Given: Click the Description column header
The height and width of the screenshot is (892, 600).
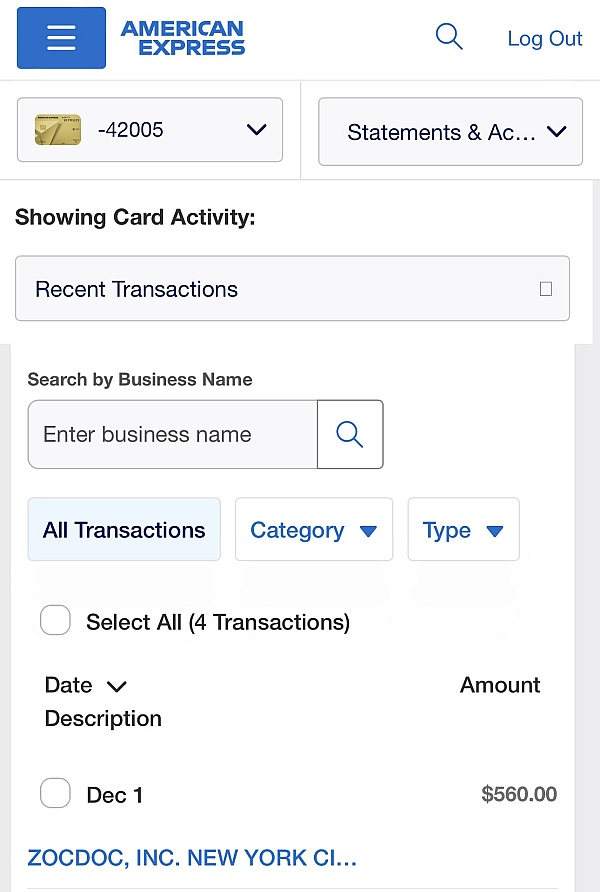Looking at the screenshot, I should point(103,718).
